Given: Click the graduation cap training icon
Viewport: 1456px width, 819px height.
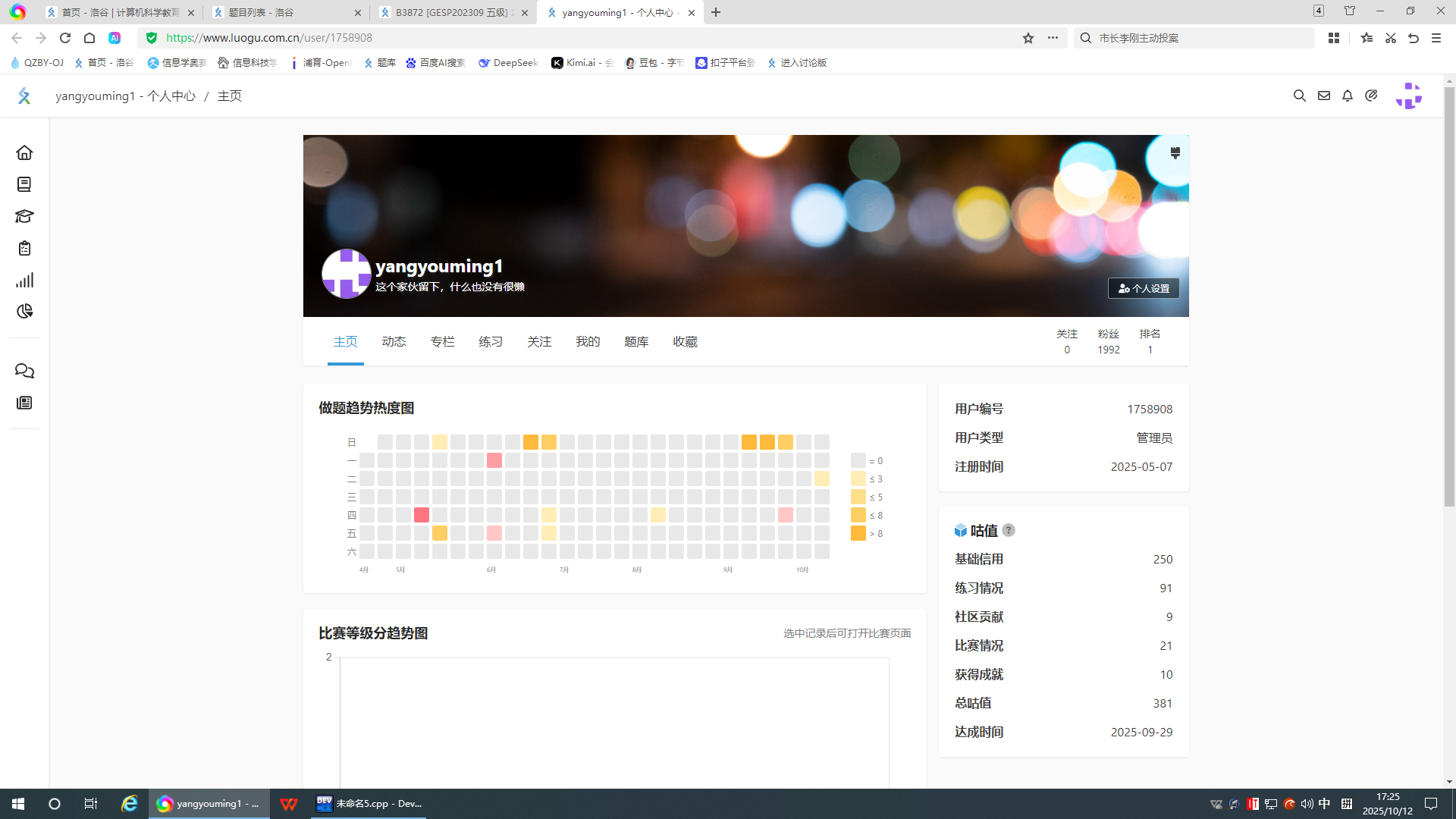Looking at the screenshot, I should 24,216.
